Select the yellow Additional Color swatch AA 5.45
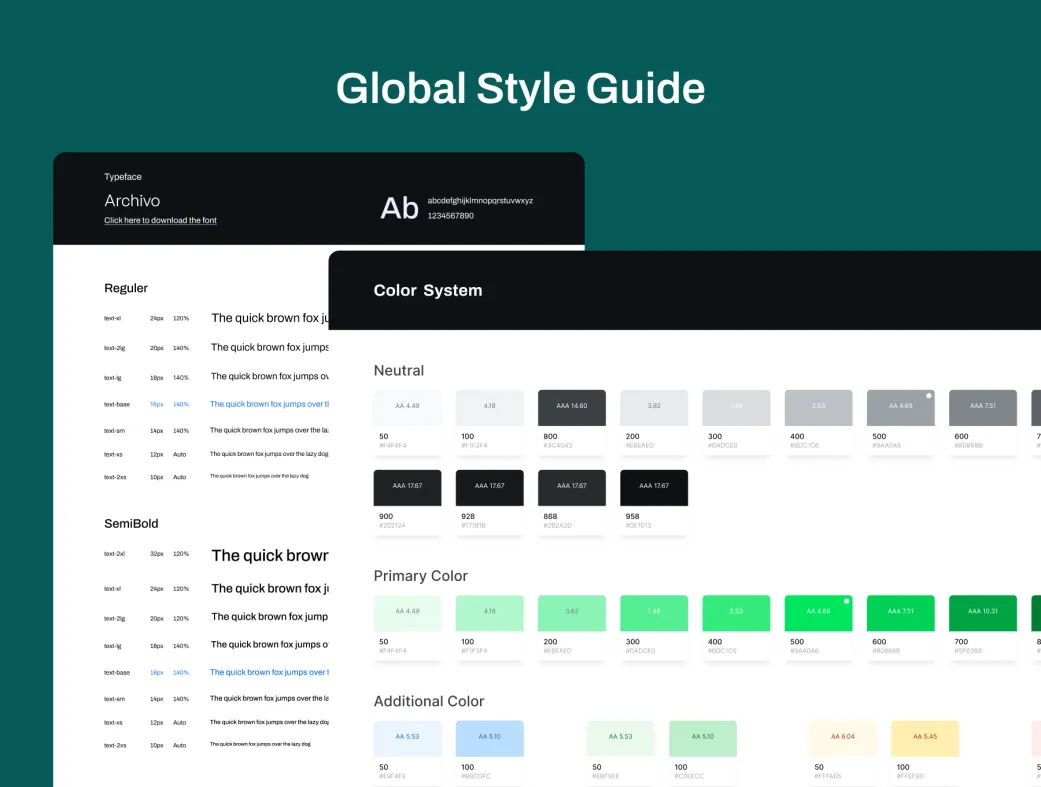This screenshot has height=787, width=1041. point(924,738)
